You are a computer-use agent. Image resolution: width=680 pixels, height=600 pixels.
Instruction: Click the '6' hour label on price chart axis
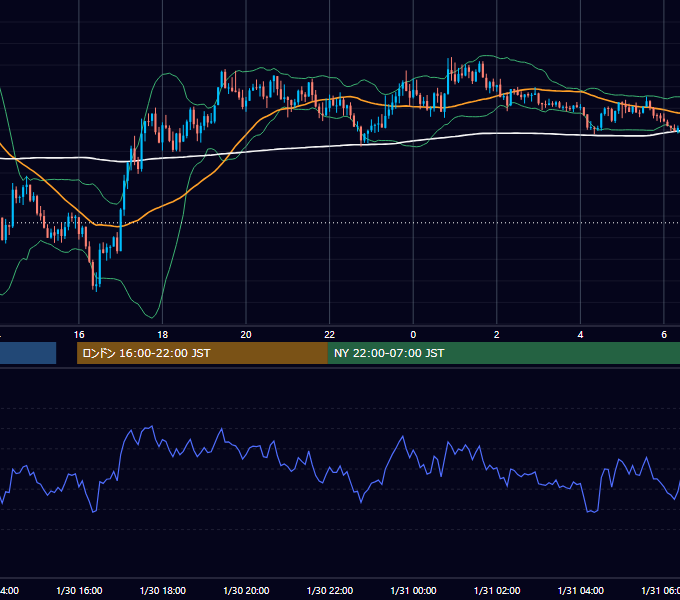coord(664,335)
